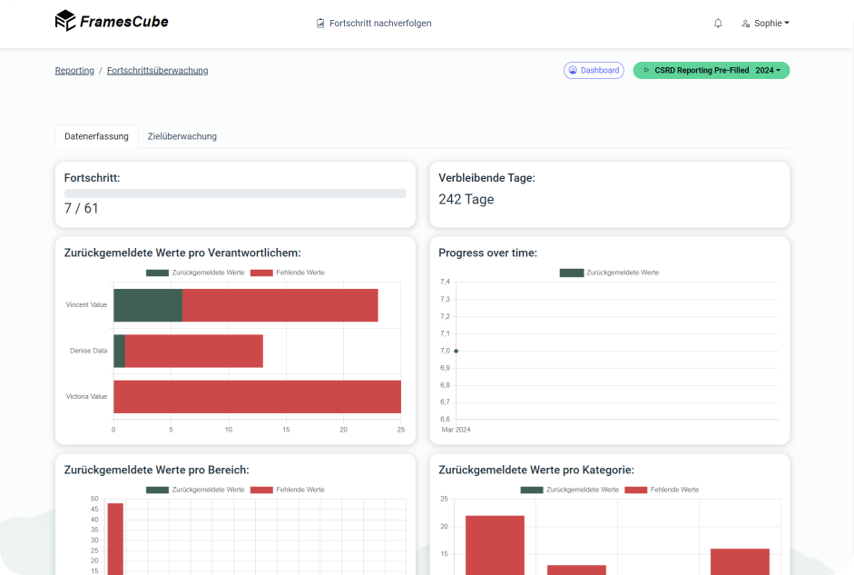Click the Fortschritt progress bar
This screenshot has width=854, height=575.
(235, 193)
